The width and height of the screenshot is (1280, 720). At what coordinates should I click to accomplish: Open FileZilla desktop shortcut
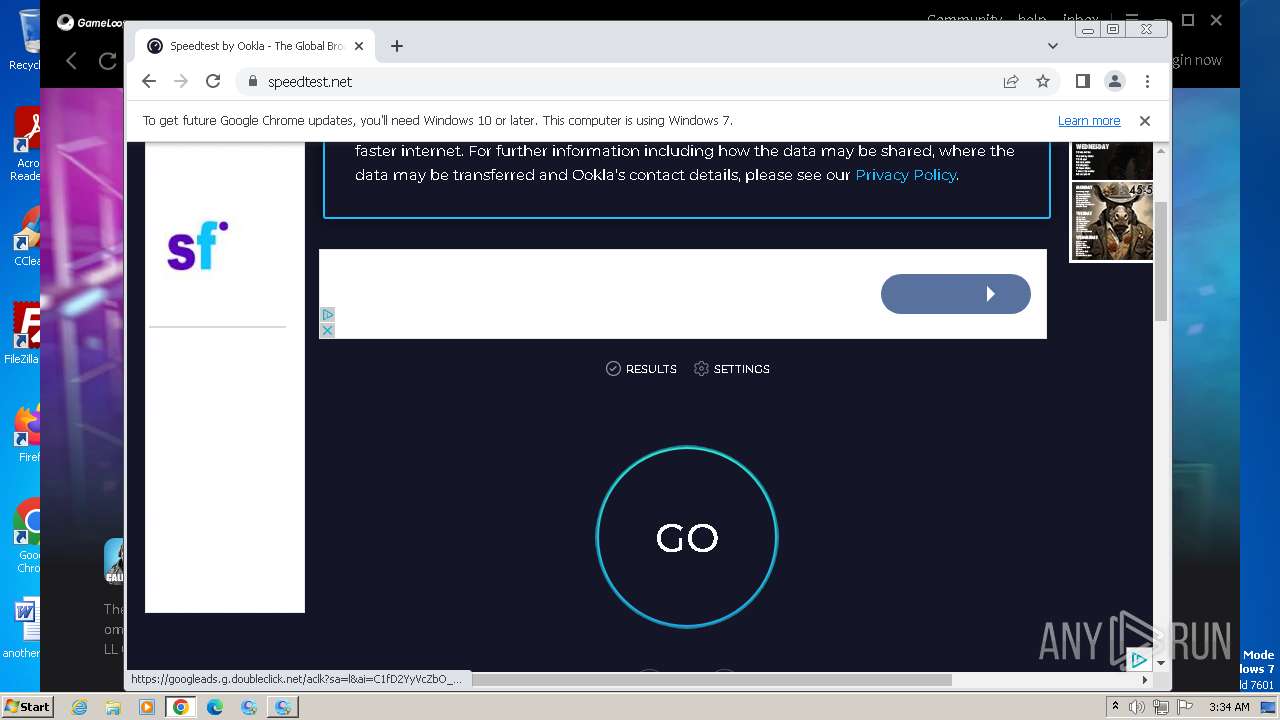click(x=25, y=335)
